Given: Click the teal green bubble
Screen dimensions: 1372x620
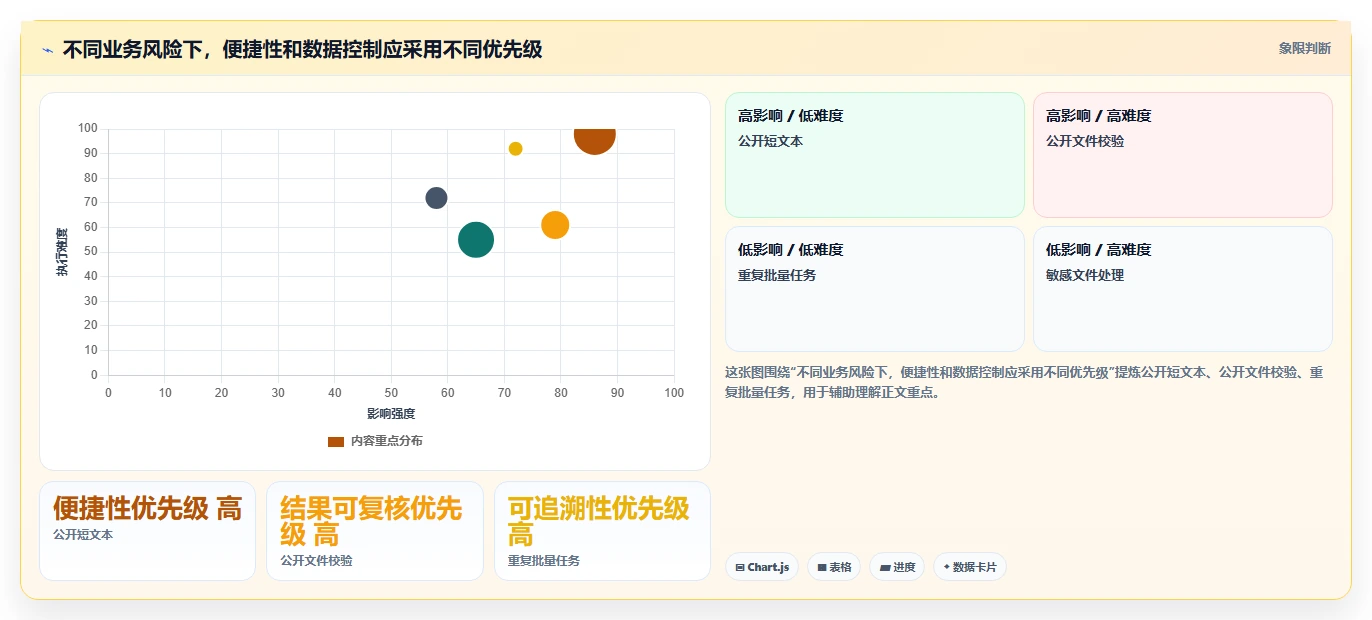Looking at the screenshot, I should pyautogui.click(x=476, y=240).
